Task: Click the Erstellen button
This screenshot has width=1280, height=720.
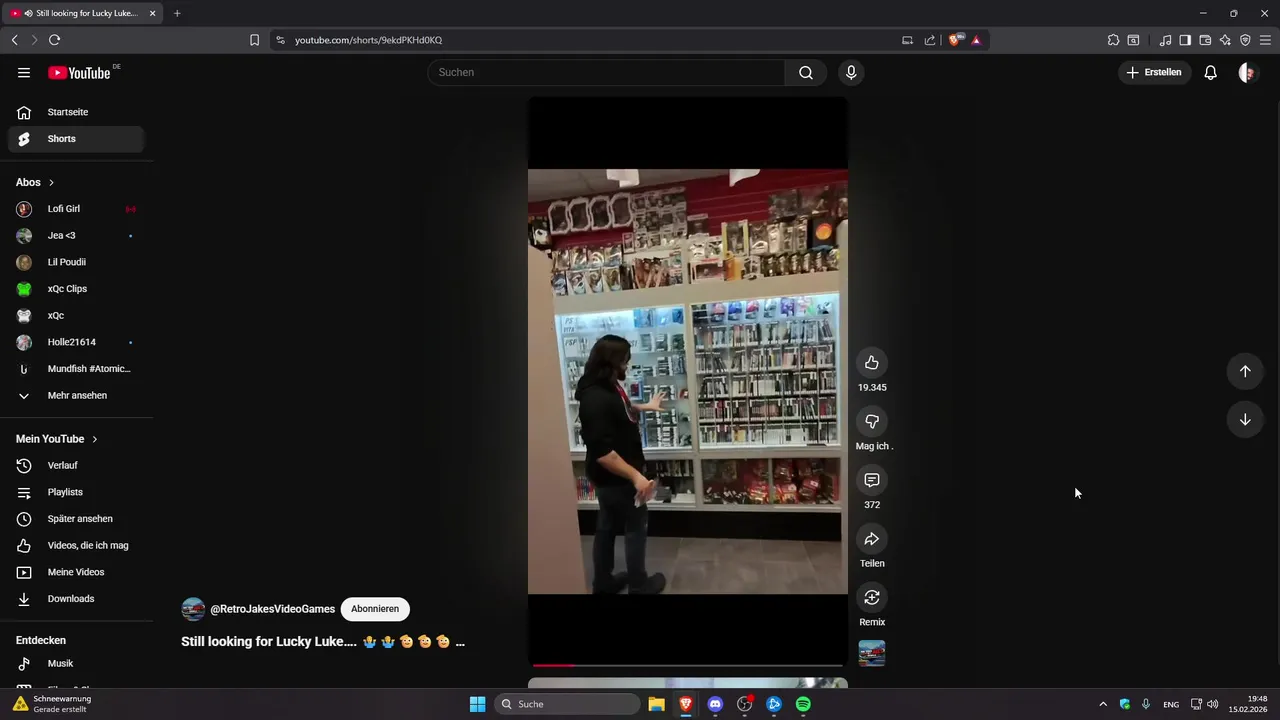Action: point(1155,72)
